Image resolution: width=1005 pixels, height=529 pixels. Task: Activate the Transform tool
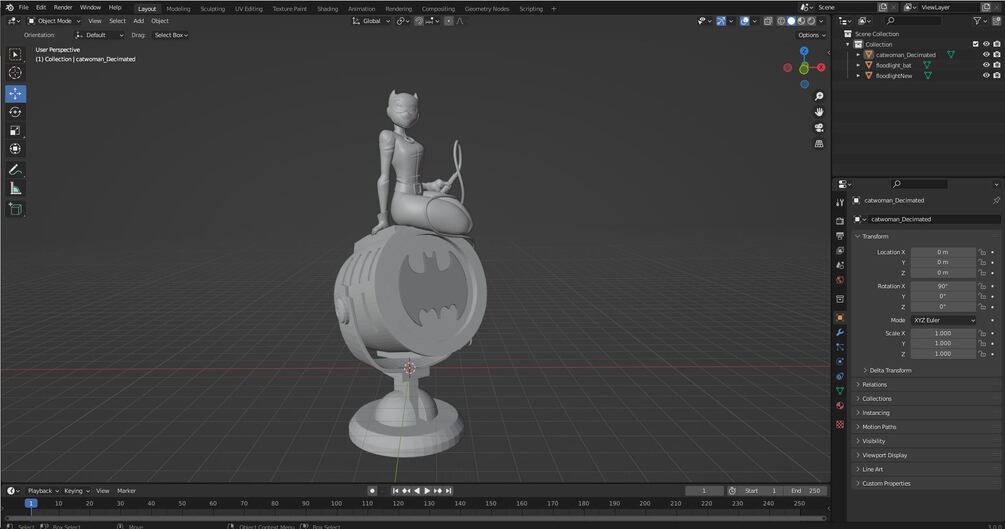point(15,149)
